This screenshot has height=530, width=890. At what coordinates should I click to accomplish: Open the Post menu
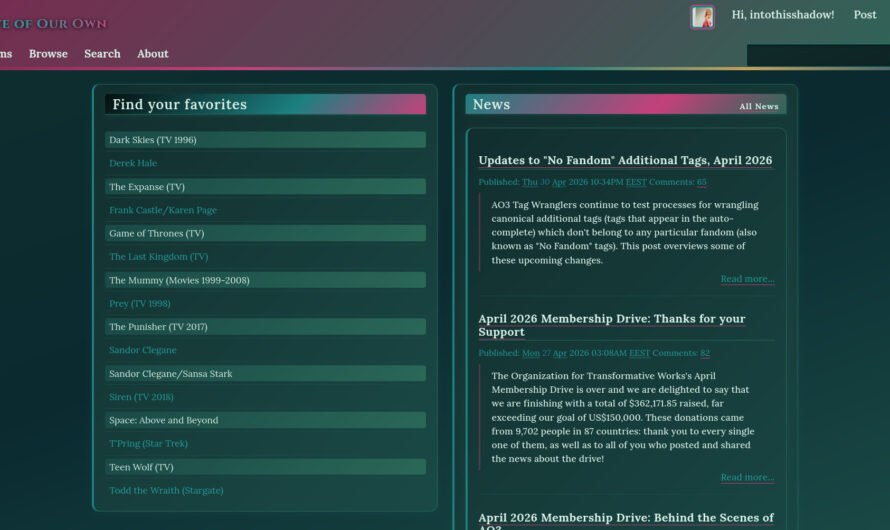864,15
